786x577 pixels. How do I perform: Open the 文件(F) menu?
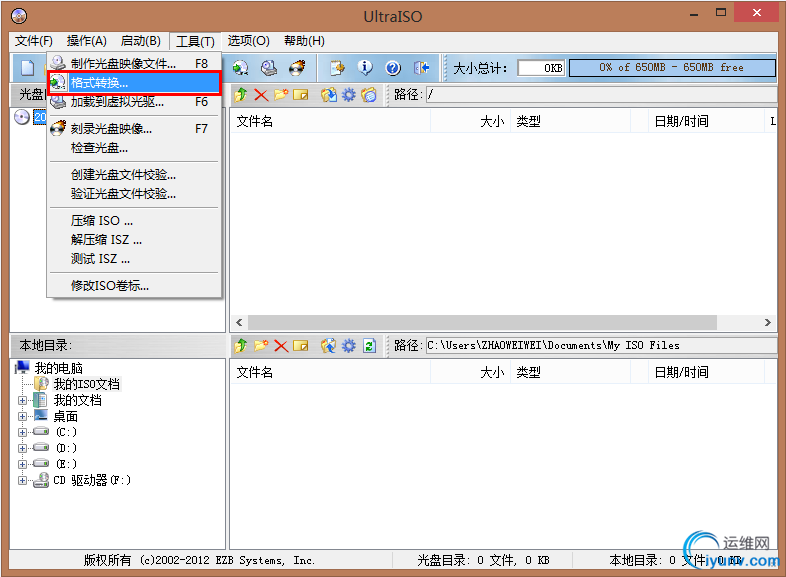[34, 41]
